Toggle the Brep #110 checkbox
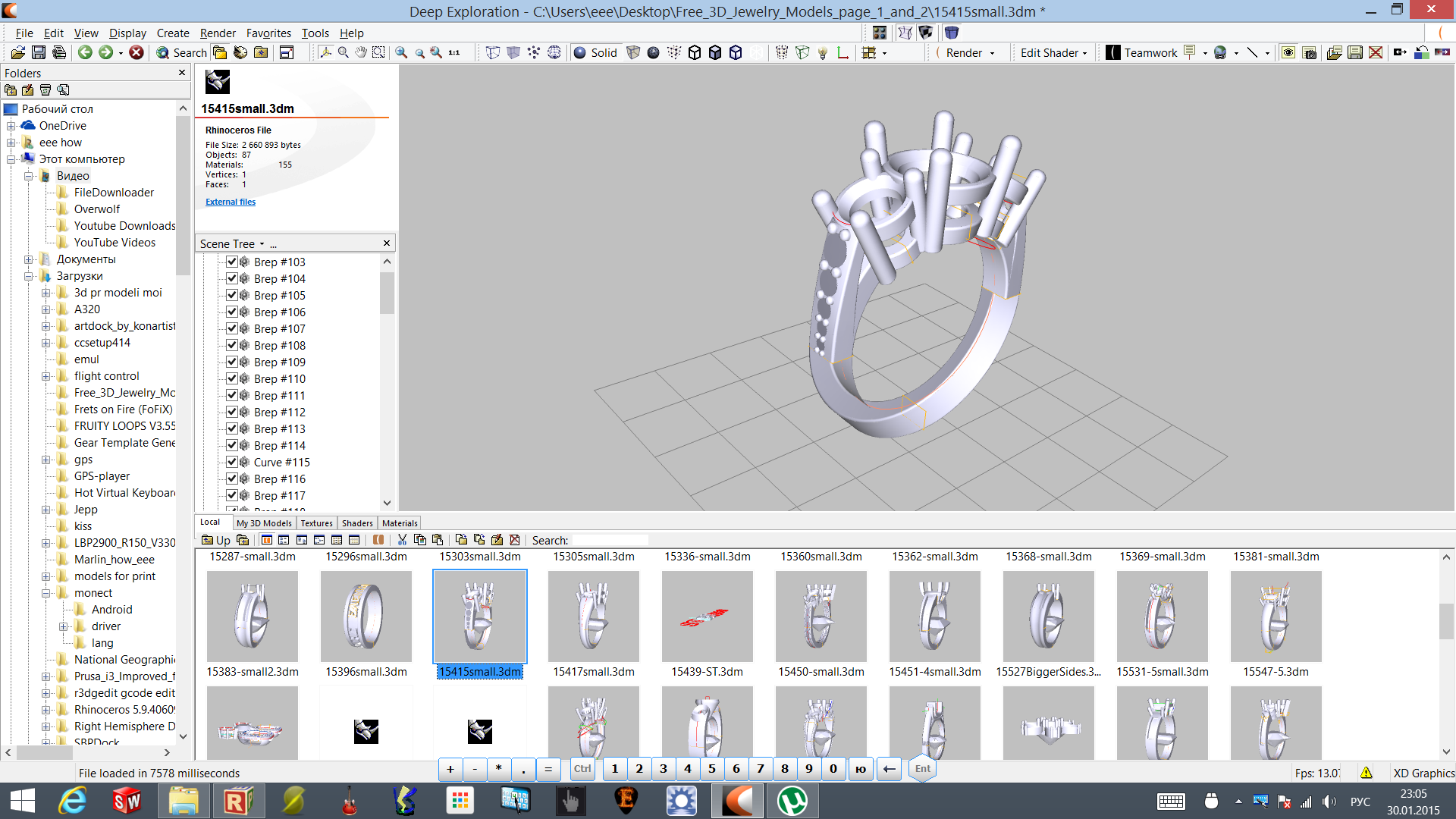The height and width of the screenshot is (819, 1456). click(x=232, y=378)
